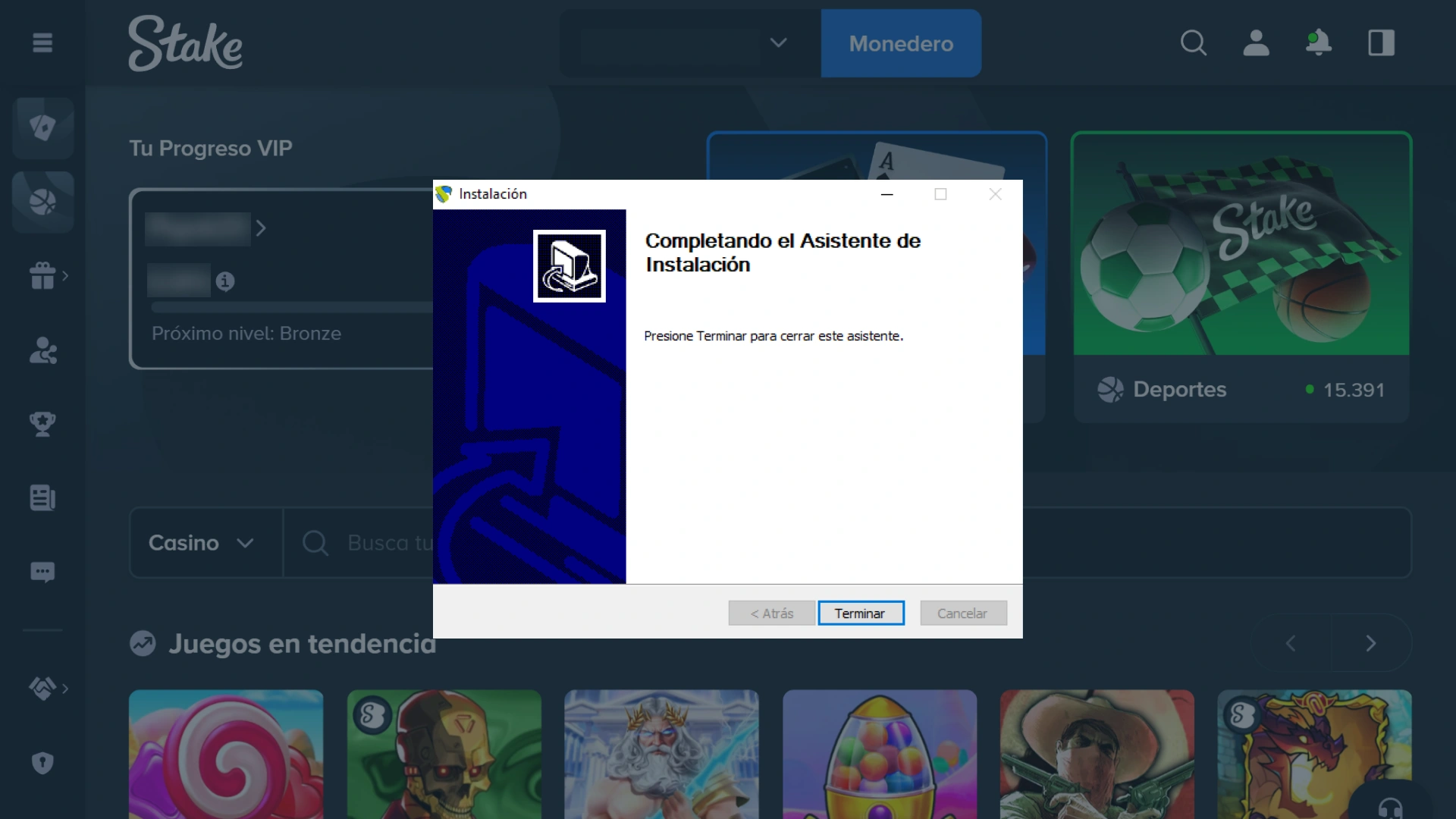This screenshot has height=819, width=1456.
Task: Click the next arrow for Juegos en tendencia
Action: [x=1372, y=643]
